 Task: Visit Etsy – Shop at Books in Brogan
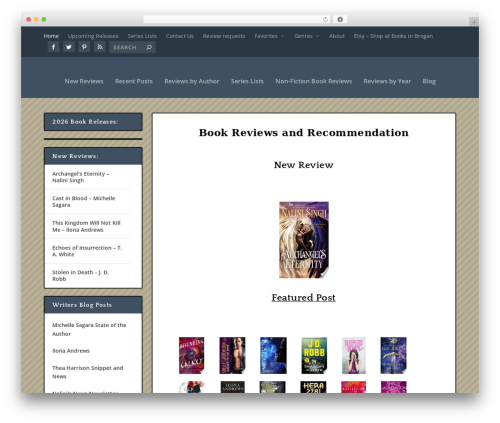tap(393, 36)
